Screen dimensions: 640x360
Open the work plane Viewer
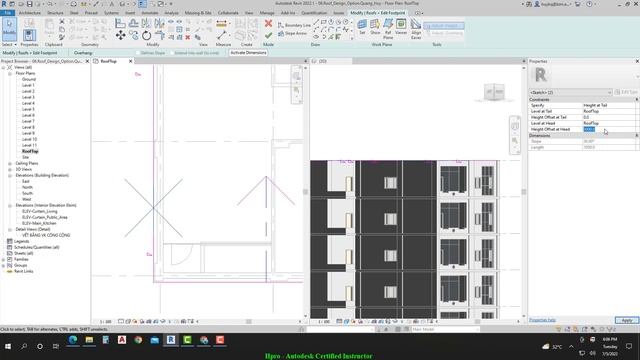(401, 27)
